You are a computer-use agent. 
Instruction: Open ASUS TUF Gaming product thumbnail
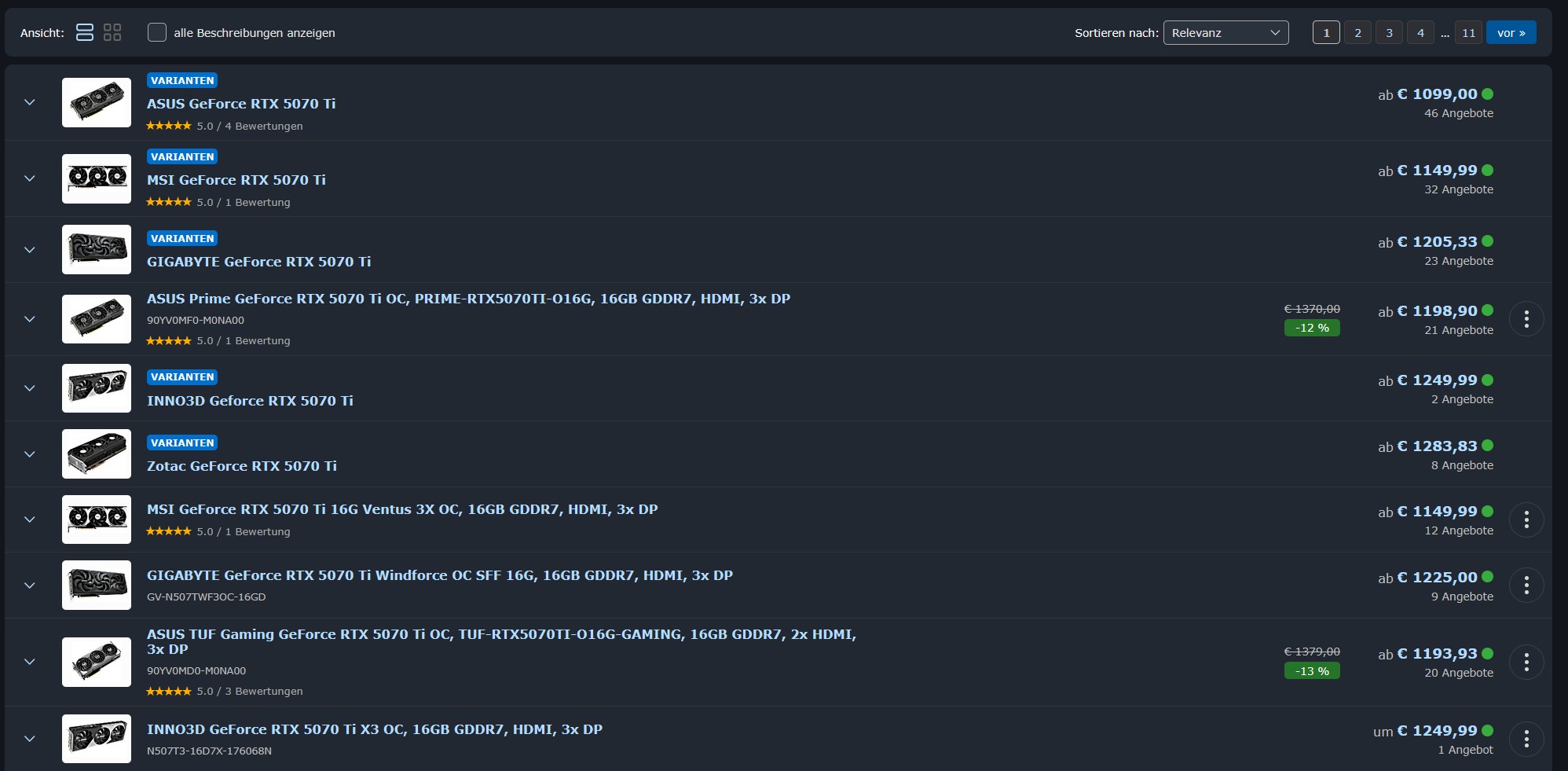(97, 662)
